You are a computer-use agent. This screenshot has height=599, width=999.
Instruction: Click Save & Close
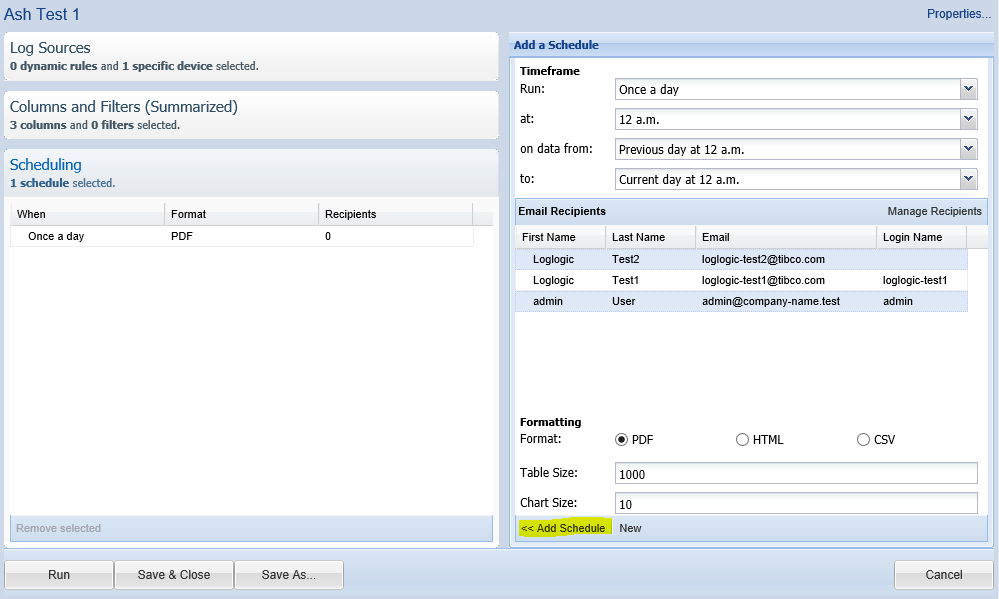(174, 575)
